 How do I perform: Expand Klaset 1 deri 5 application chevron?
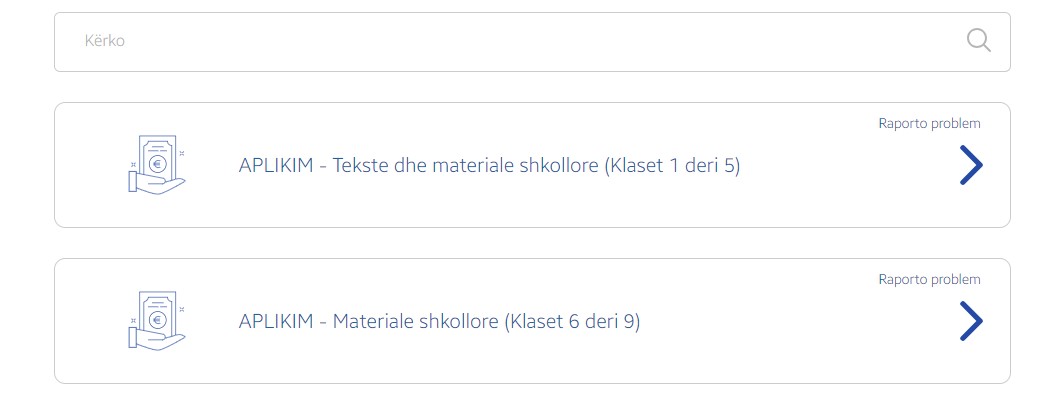coord(971,165)
